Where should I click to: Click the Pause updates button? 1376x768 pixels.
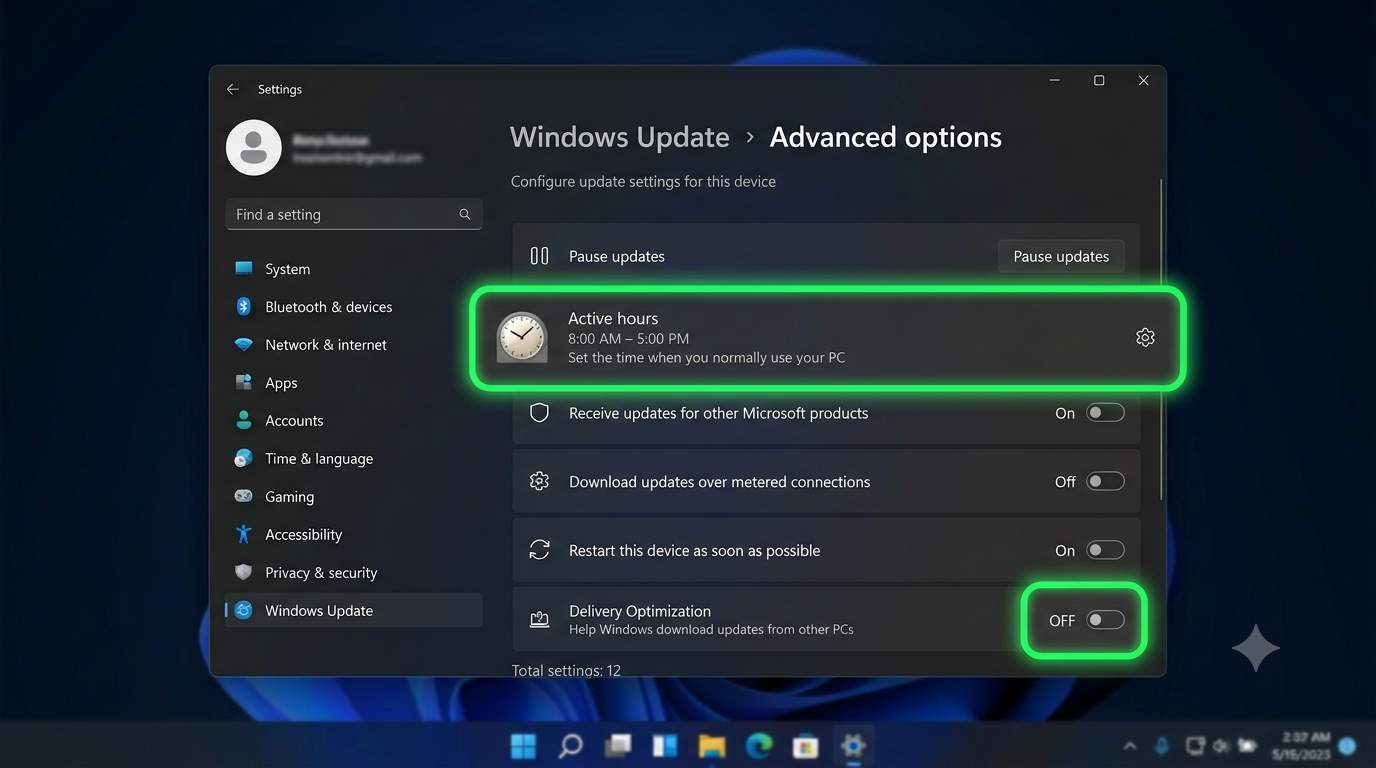pyautogui.click(x=1061, y=256)
